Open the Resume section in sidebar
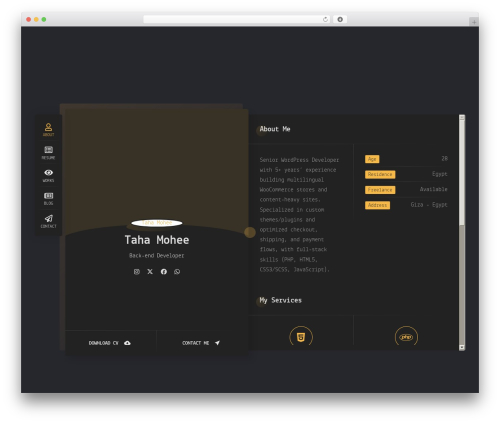This screenshot has height=423, width=500. 48,153
